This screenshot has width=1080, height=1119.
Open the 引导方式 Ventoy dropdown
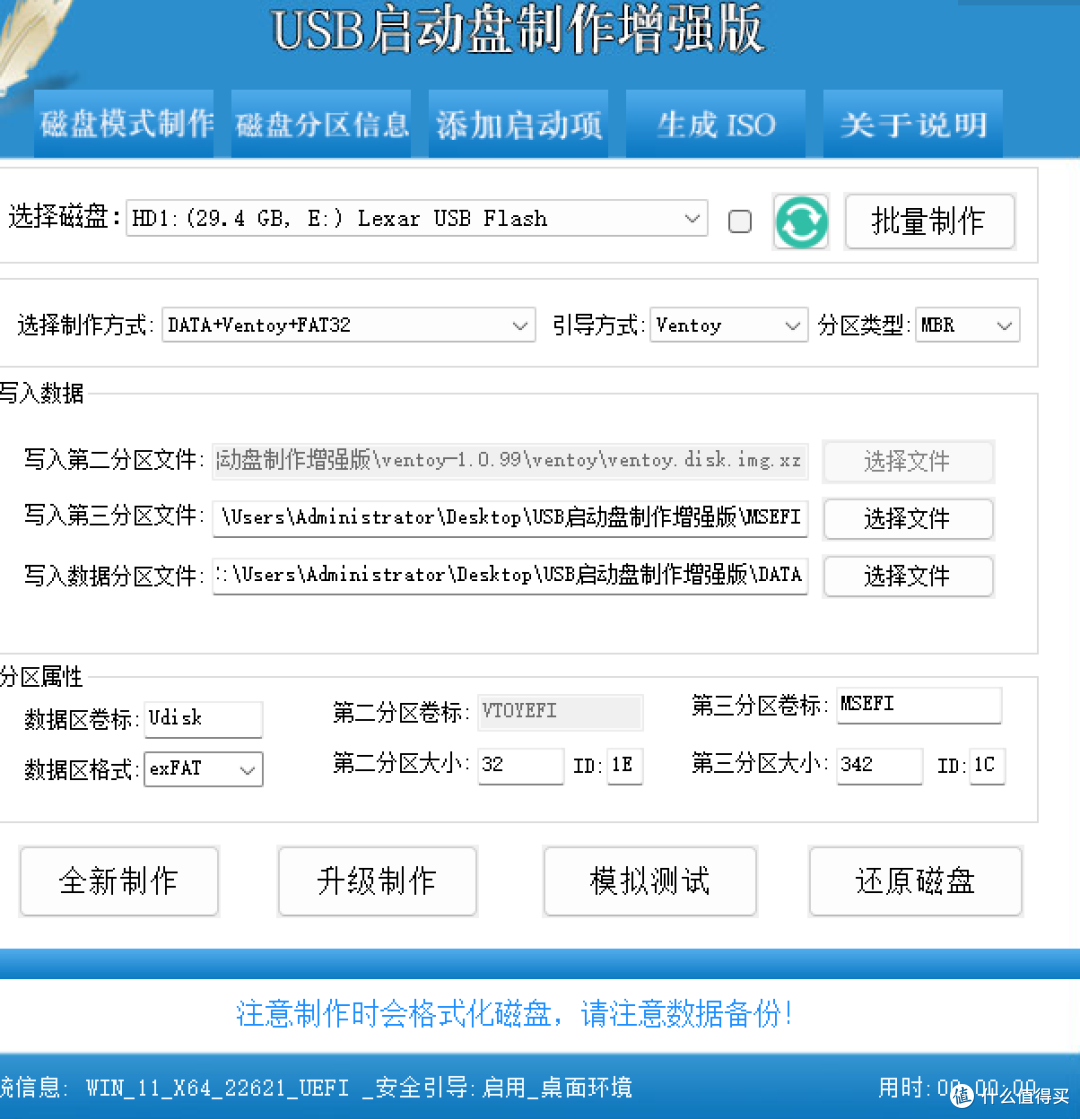pos(728,325)
